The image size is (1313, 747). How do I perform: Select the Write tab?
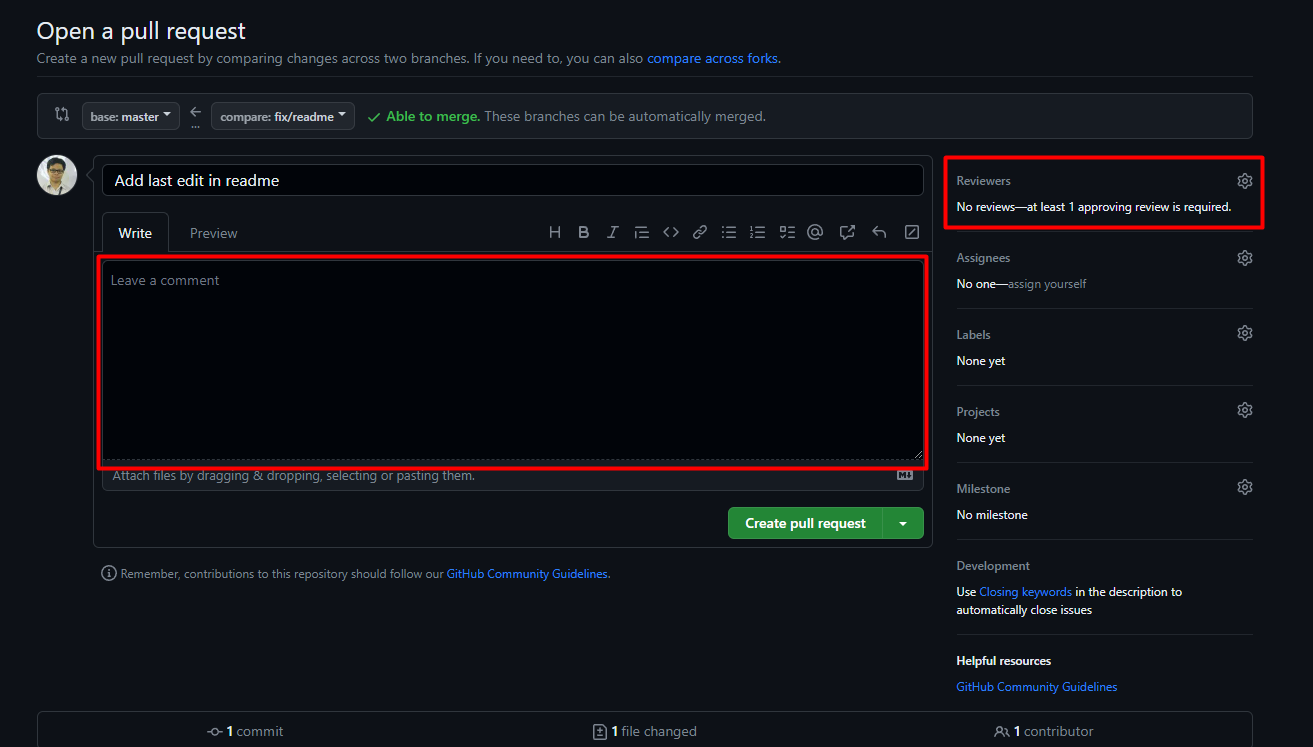pos(135,233)
